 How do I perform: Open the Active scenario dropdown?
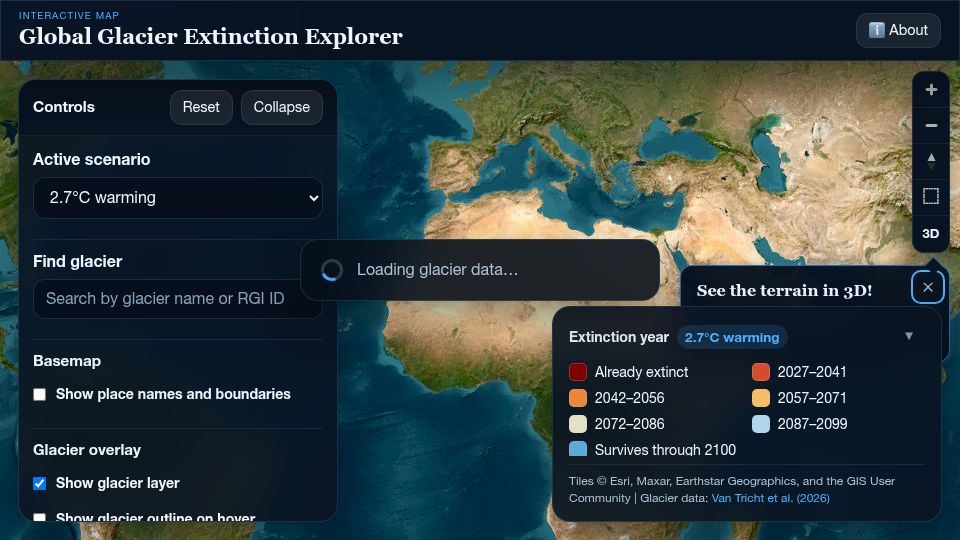pyautogui.click(x=178, y=198)
